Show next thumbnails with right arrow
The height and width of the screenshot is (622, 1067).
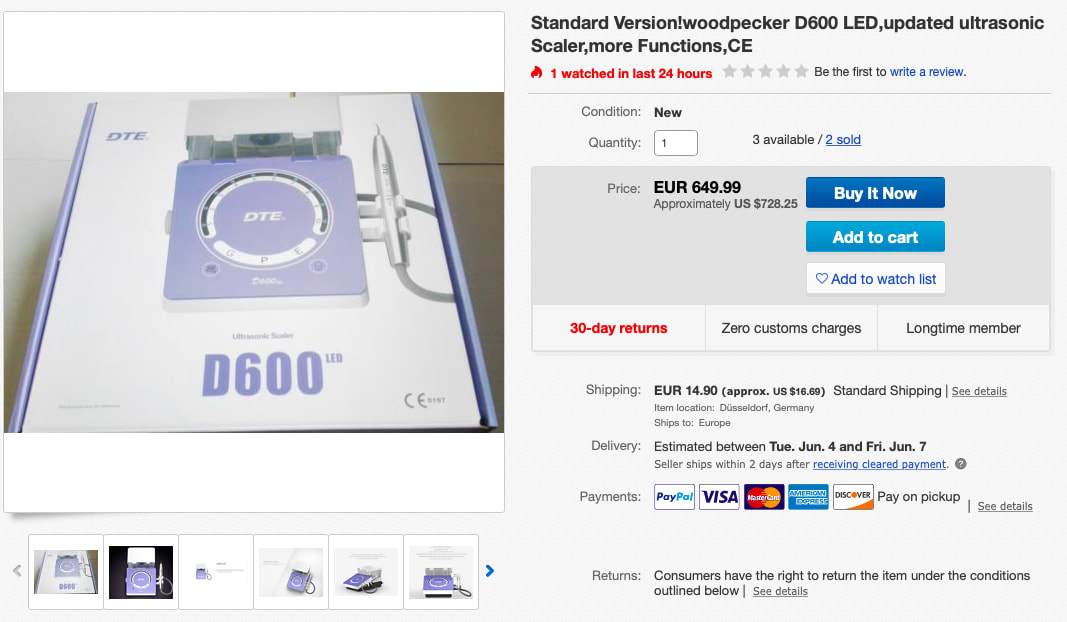(490, 571)
